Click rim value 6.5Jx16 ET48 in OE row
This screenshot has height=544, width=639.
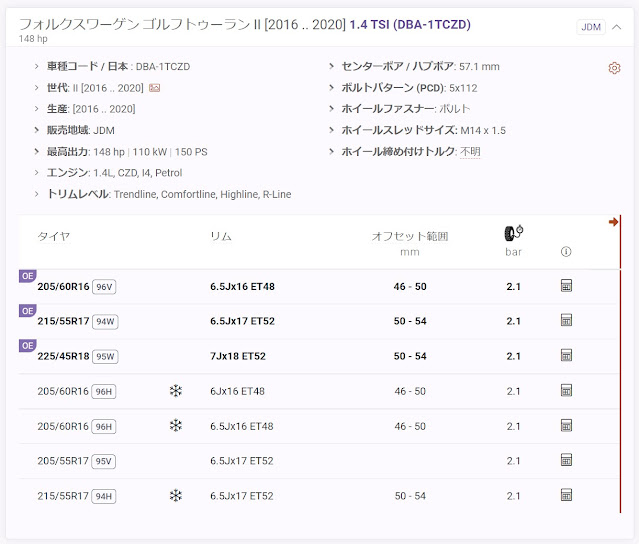(242, 286)
